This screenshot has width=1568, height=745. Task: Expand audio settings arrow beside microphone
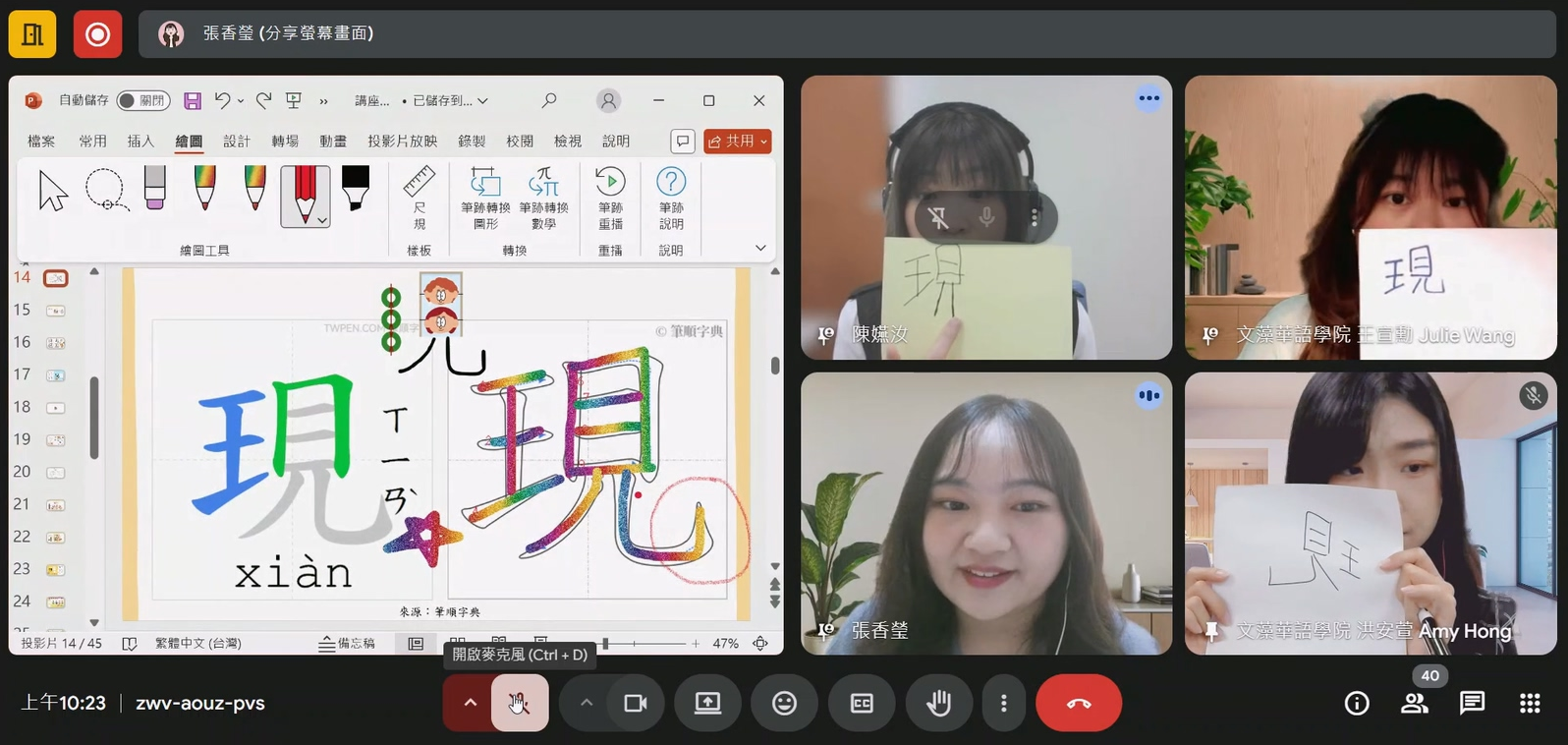click(x=471, y=703)
